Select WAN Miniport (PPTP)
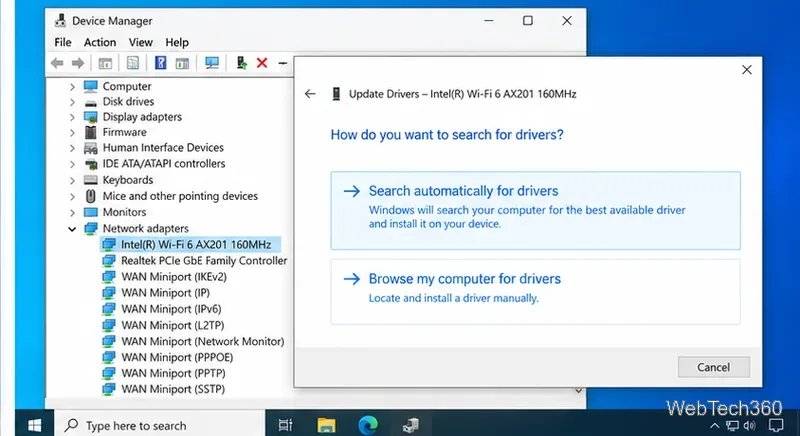 (x=173, y=373)
